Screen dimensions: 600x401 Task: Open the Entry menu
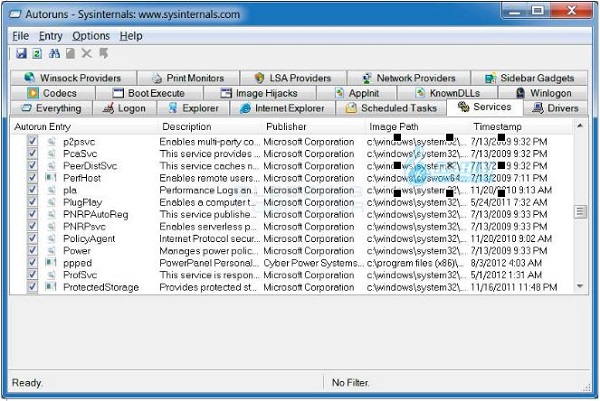pos(51,36)
